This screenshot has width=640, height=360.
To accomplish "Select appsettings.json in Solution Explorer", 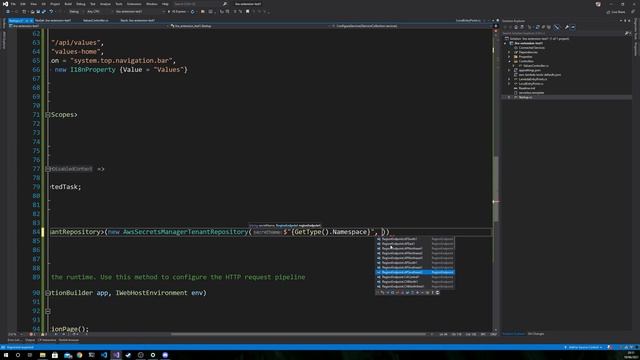I will coord(529,70).
